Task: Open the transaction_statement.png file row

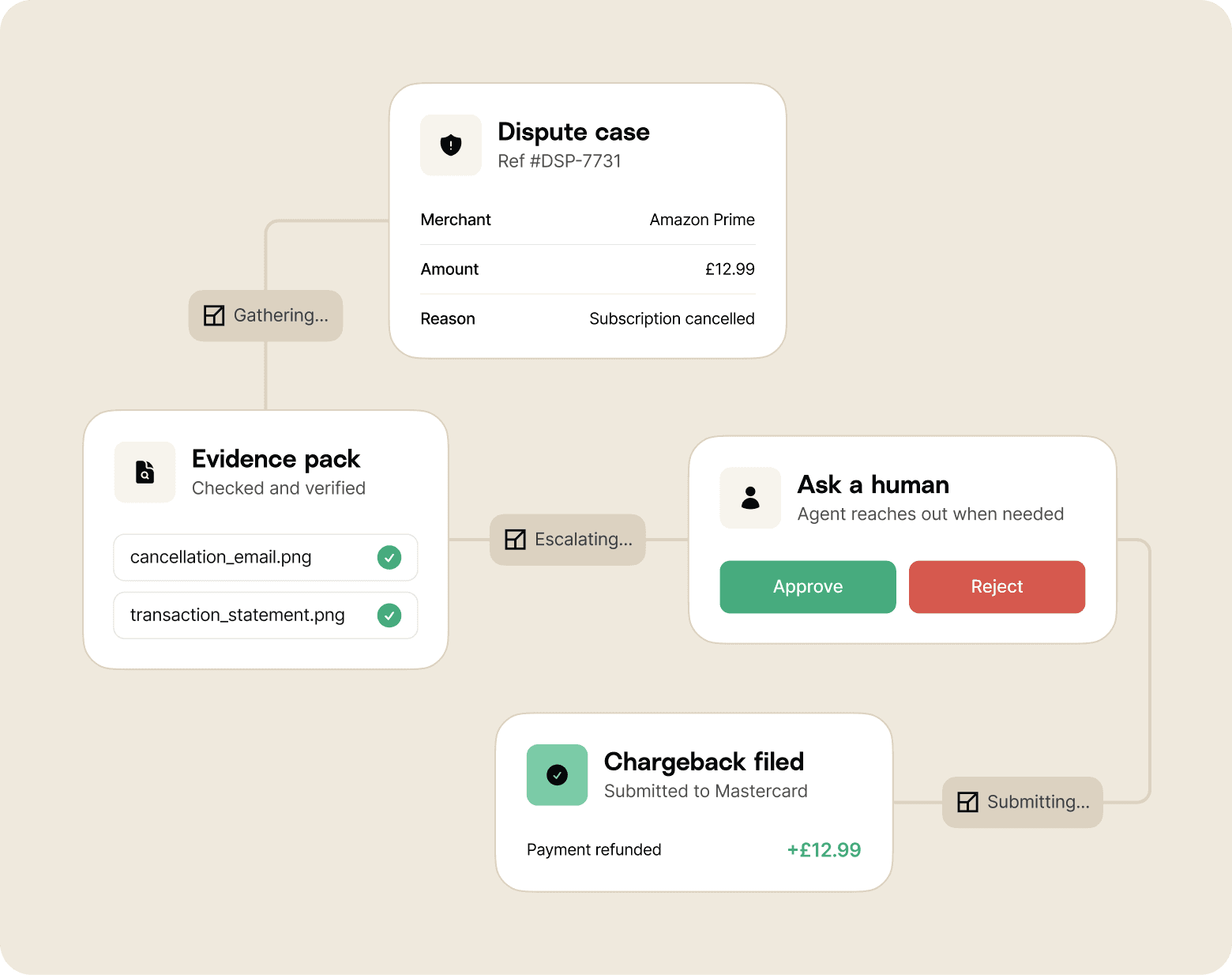Action: click(265, 615)
